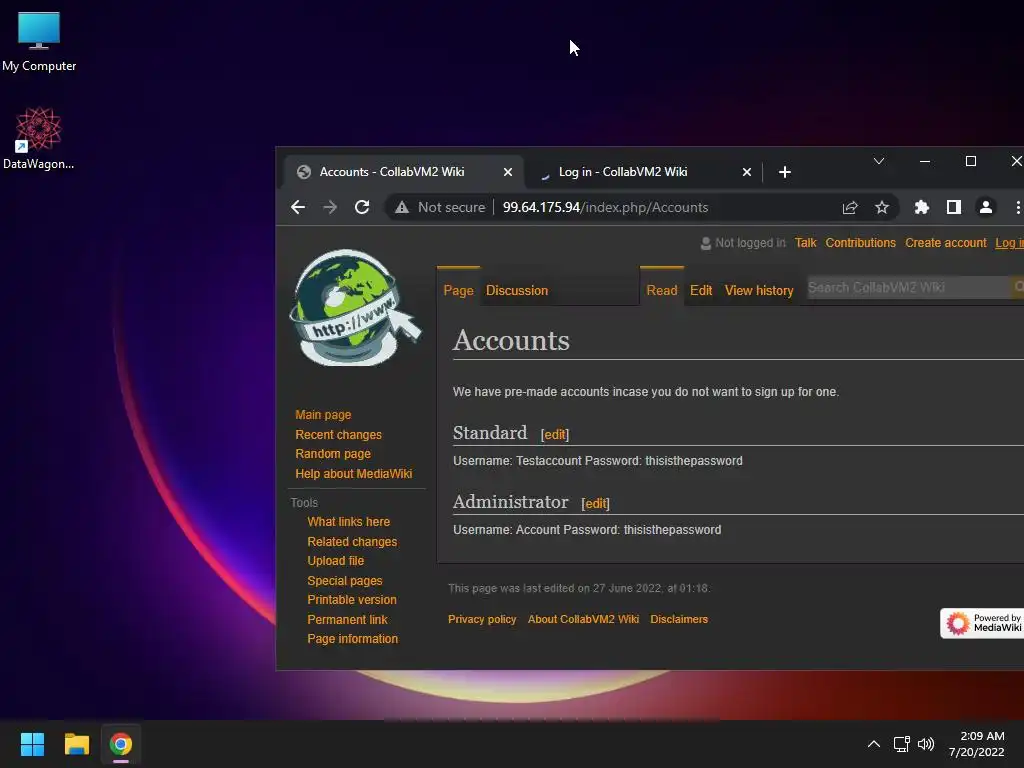This screenshot has width=1024, height=768.
Task: Share this page via the share icon
Action: click(x=850, y=208)
